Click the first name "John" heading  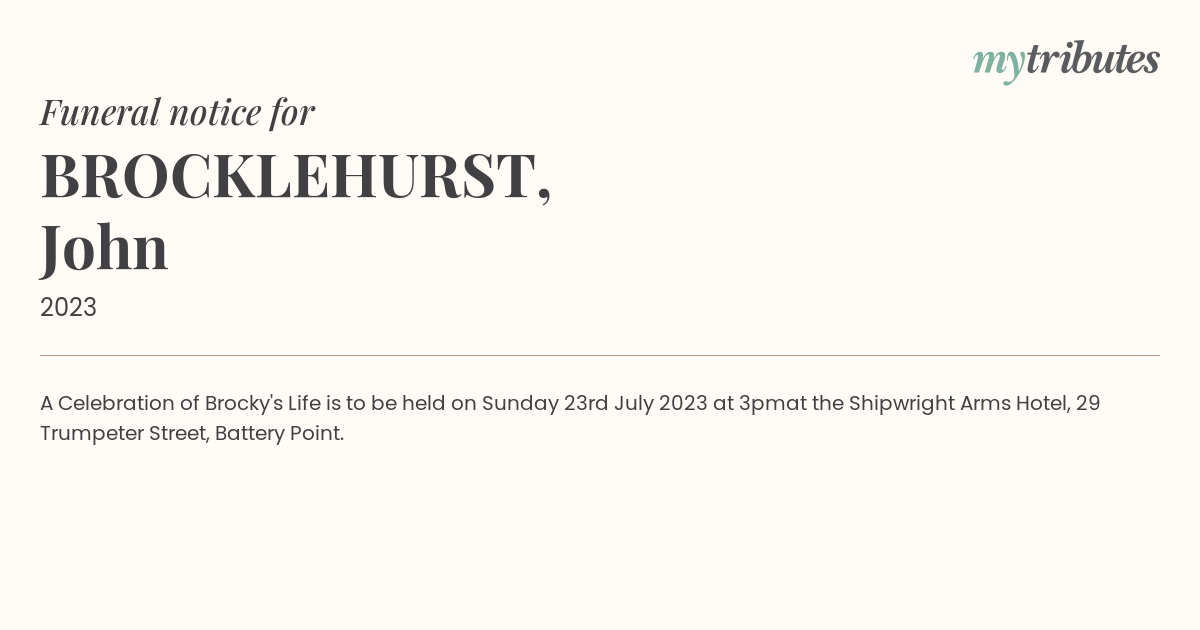pyautogui.click(x=104, y=248)
